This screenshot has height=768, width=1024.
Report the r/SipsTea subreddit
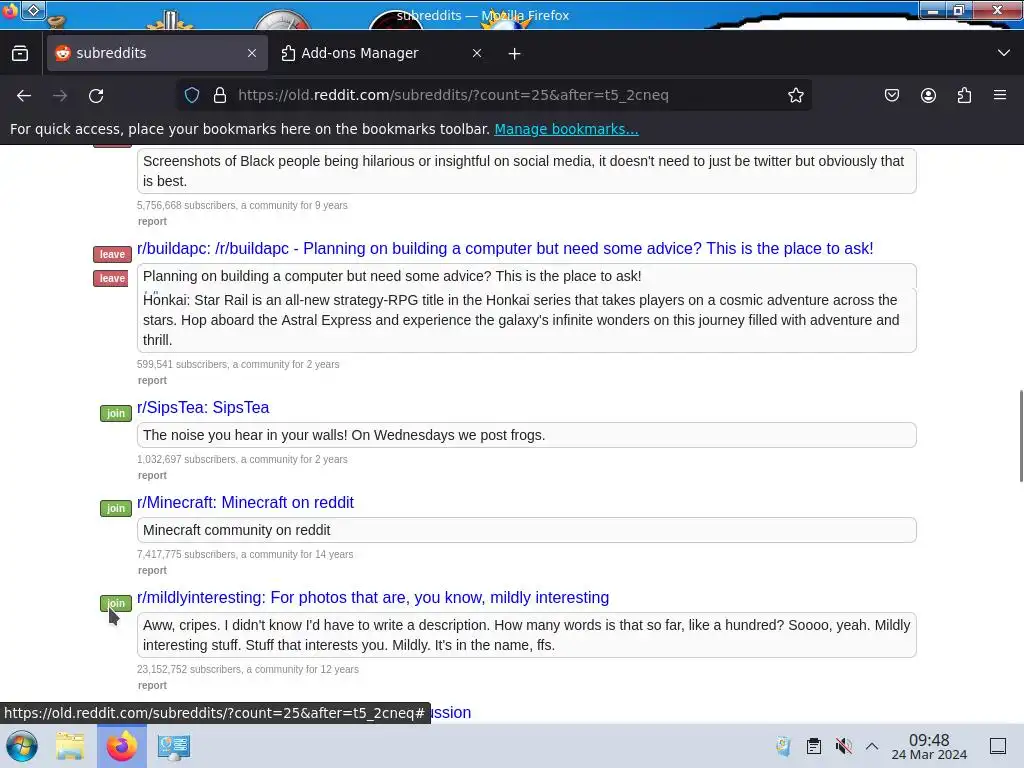152,475
